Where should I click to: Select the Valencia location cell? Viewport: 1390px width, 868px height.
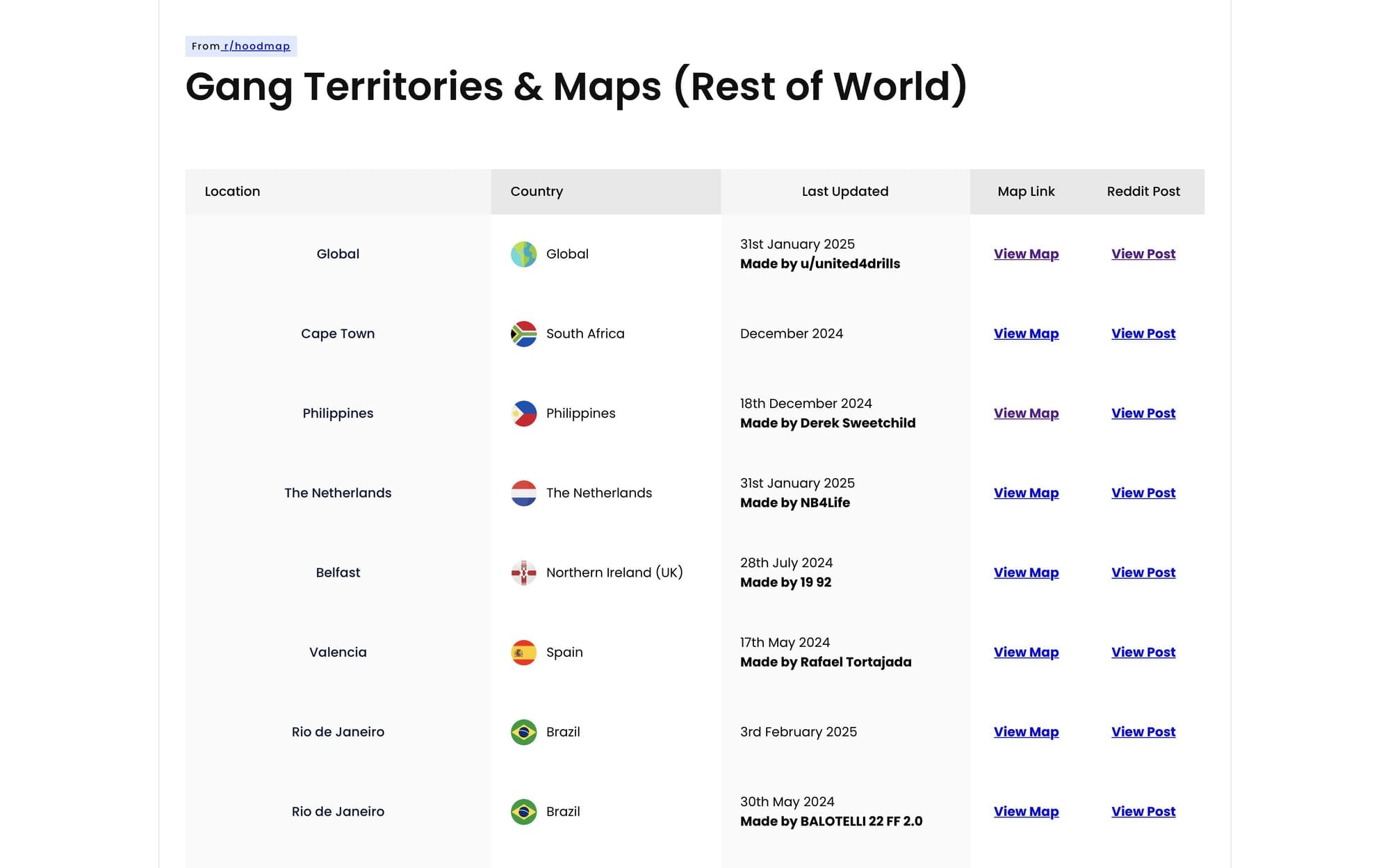tap(338, 652)
